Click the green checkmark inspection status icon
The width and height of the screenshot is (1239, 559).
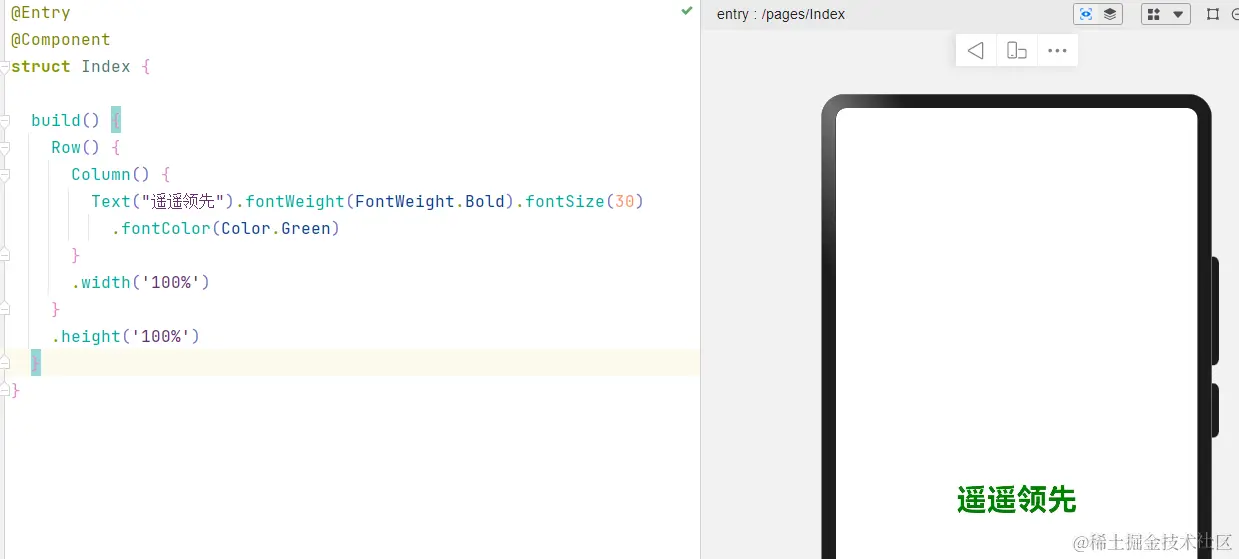687,10
